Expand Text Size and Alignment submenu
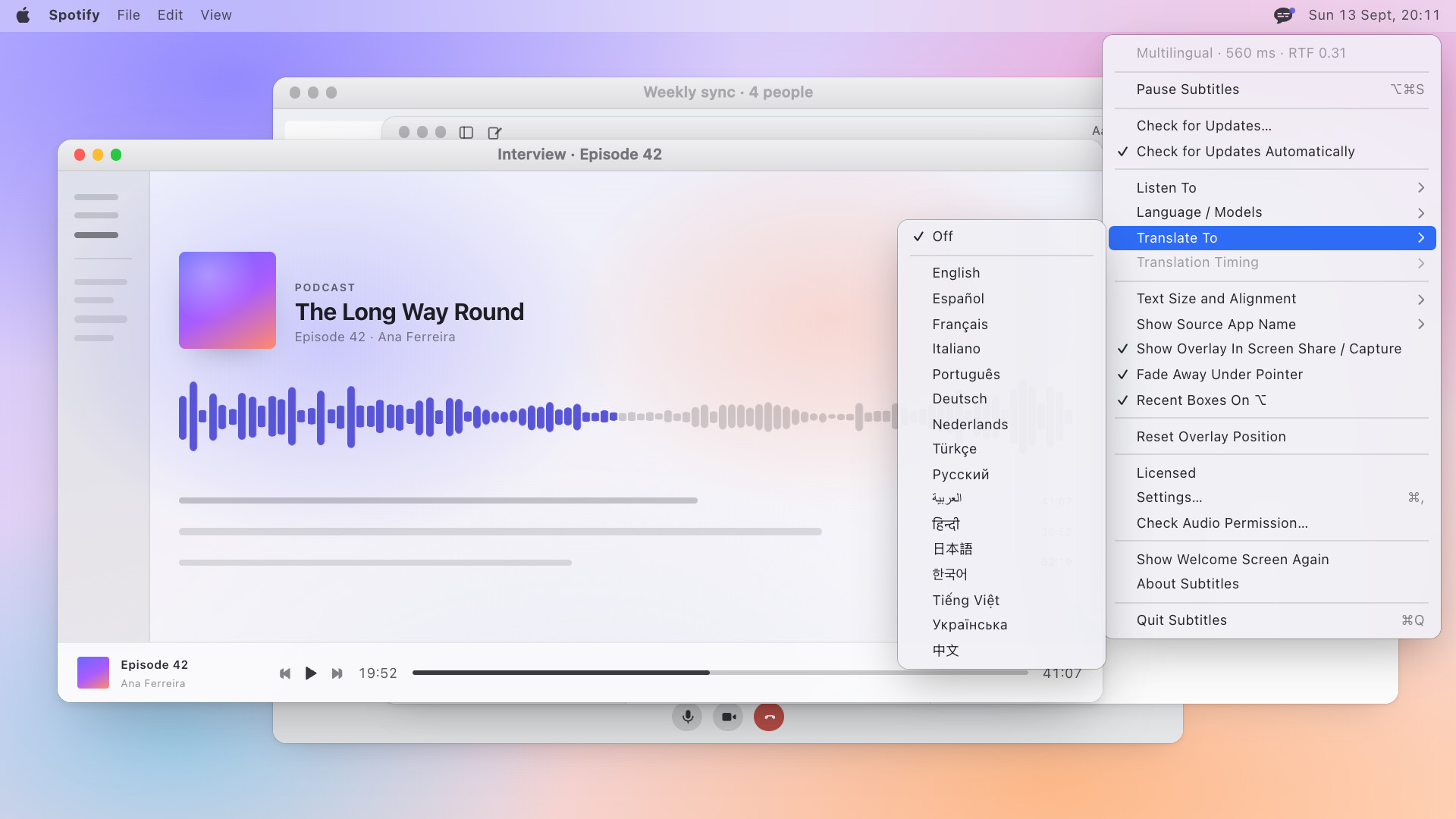Screen dimensions: 1456x819 tap(1272, 299)
